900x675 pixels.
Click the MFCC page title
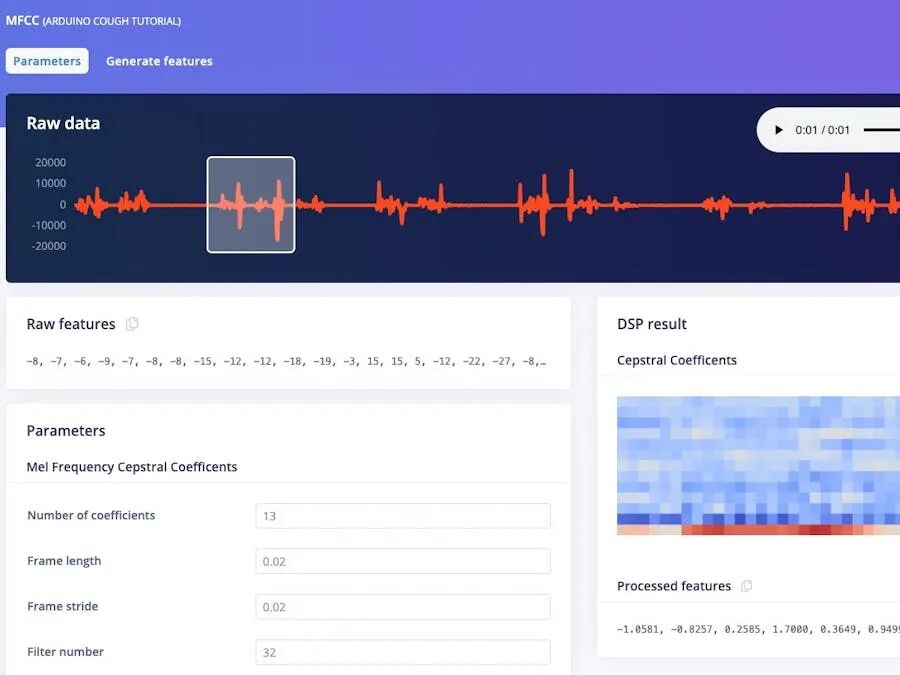point(93,21)
